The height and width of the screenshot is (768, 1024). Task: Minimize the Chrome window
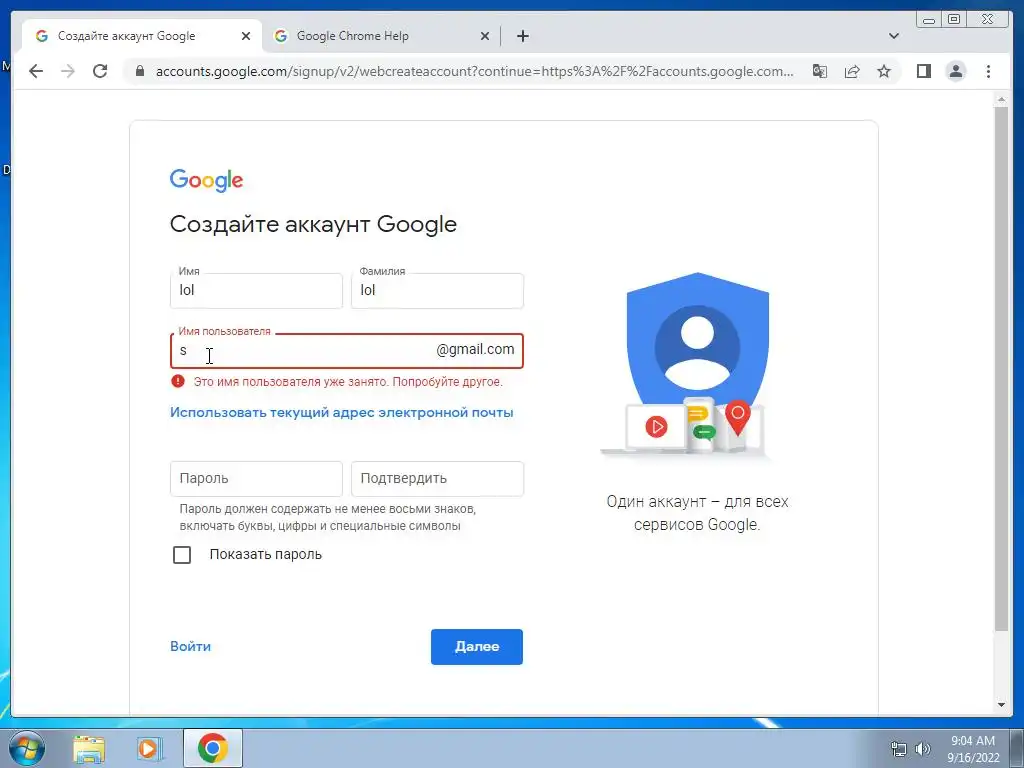[x=929, y=20]
